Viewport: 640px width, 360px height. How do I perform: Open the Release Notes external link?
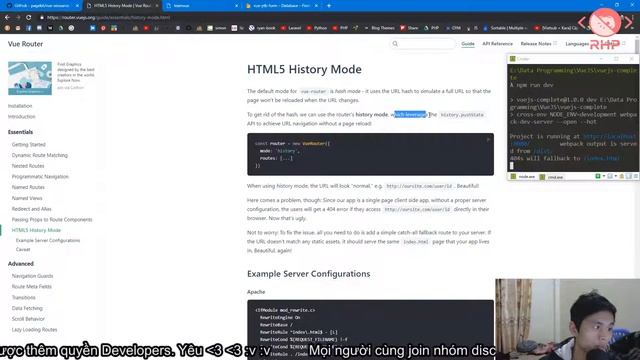point(538,44)
